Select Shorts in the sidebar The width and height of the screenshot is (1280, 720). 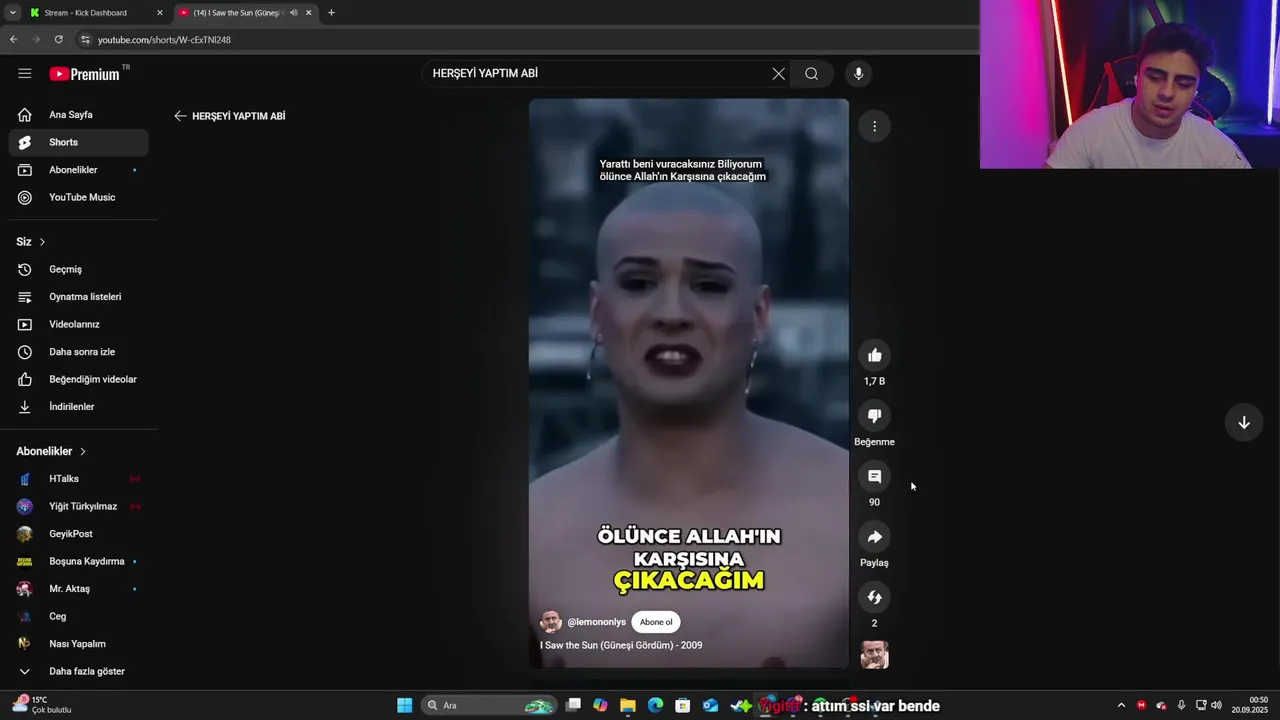click(x=78, y=142)
